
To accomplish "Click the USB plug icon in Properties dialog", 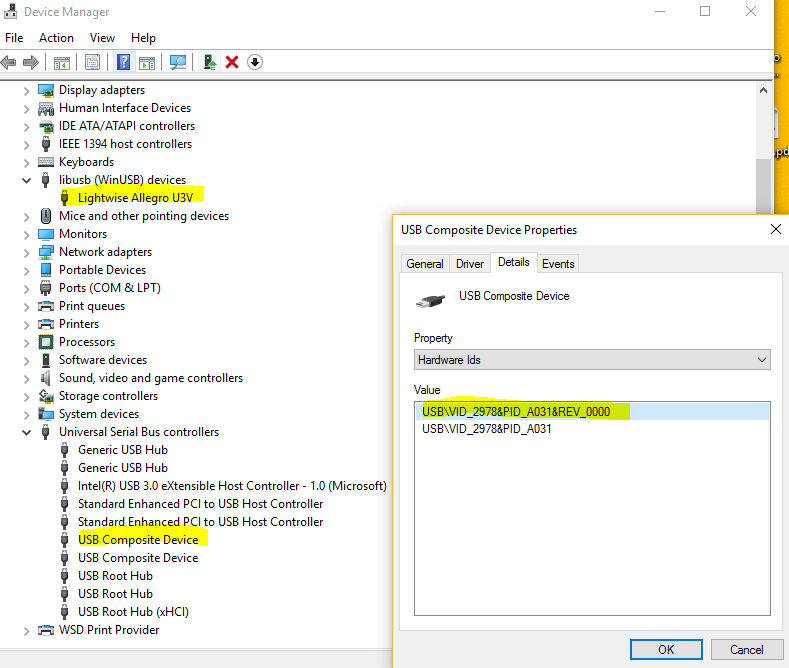I will [430, 301].
